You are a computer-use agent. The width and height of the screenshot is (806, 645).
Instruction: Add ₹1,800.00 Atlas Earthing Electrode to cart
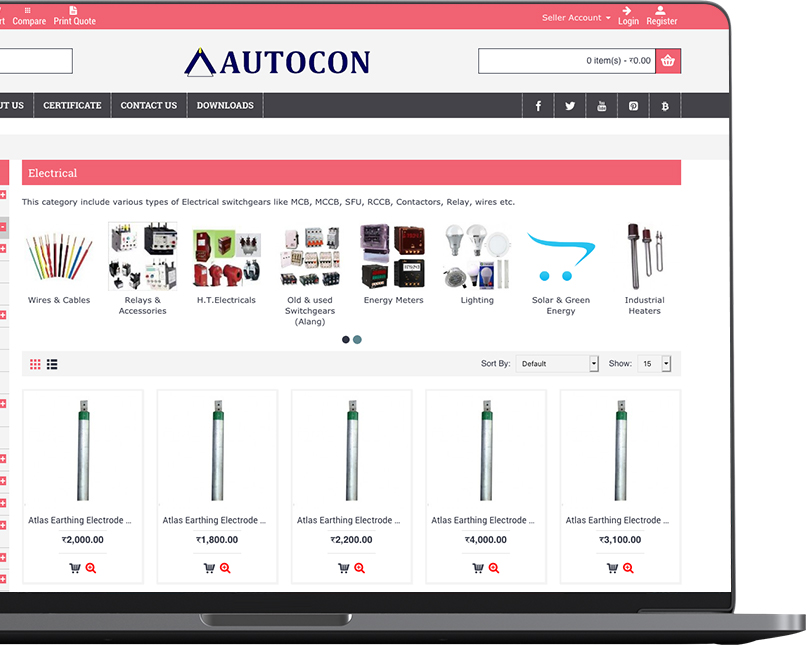tap(209, 568)
